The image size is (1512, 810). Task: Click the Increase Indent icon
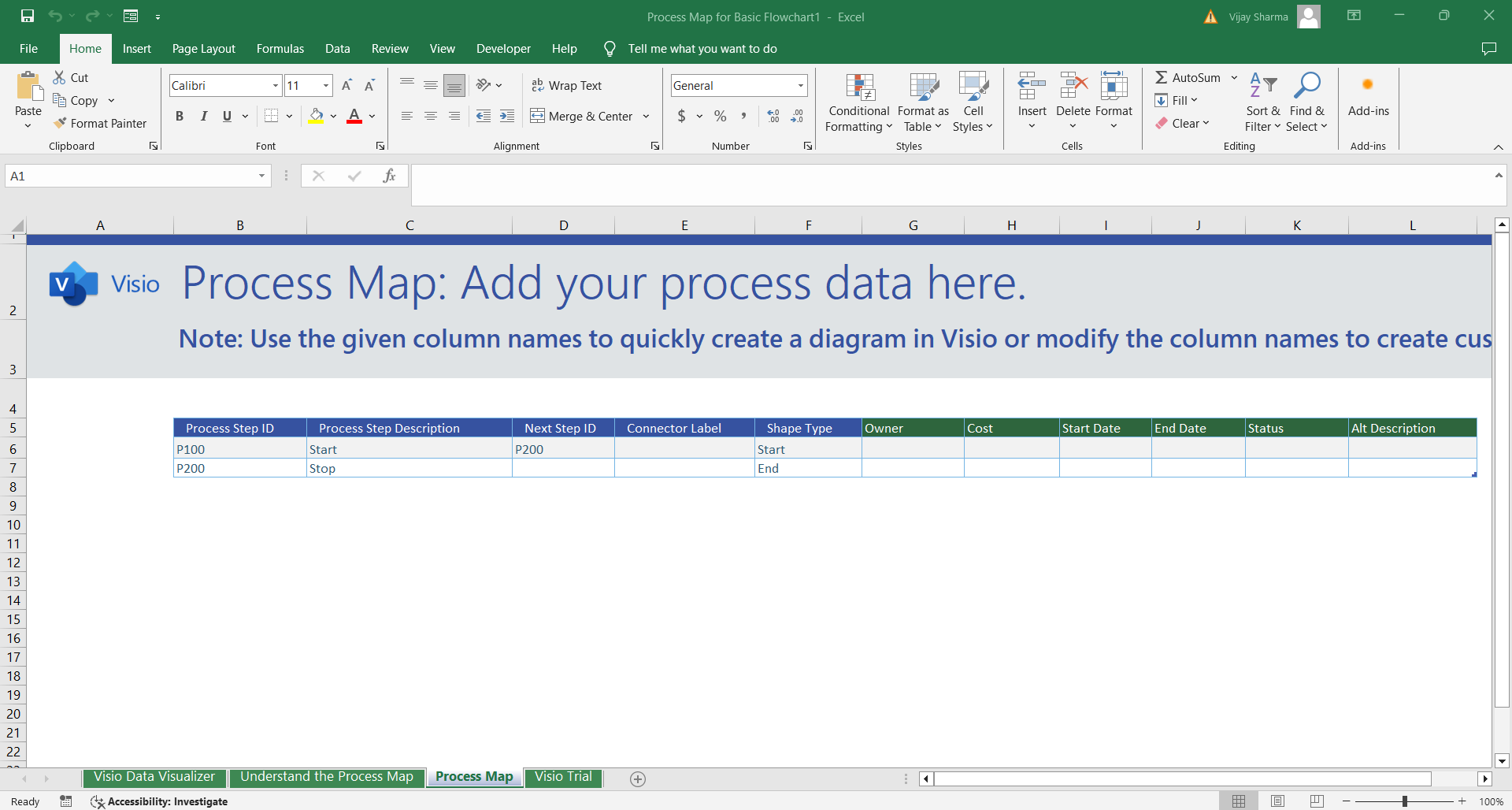pyautogui.click(x=507, y=116)
